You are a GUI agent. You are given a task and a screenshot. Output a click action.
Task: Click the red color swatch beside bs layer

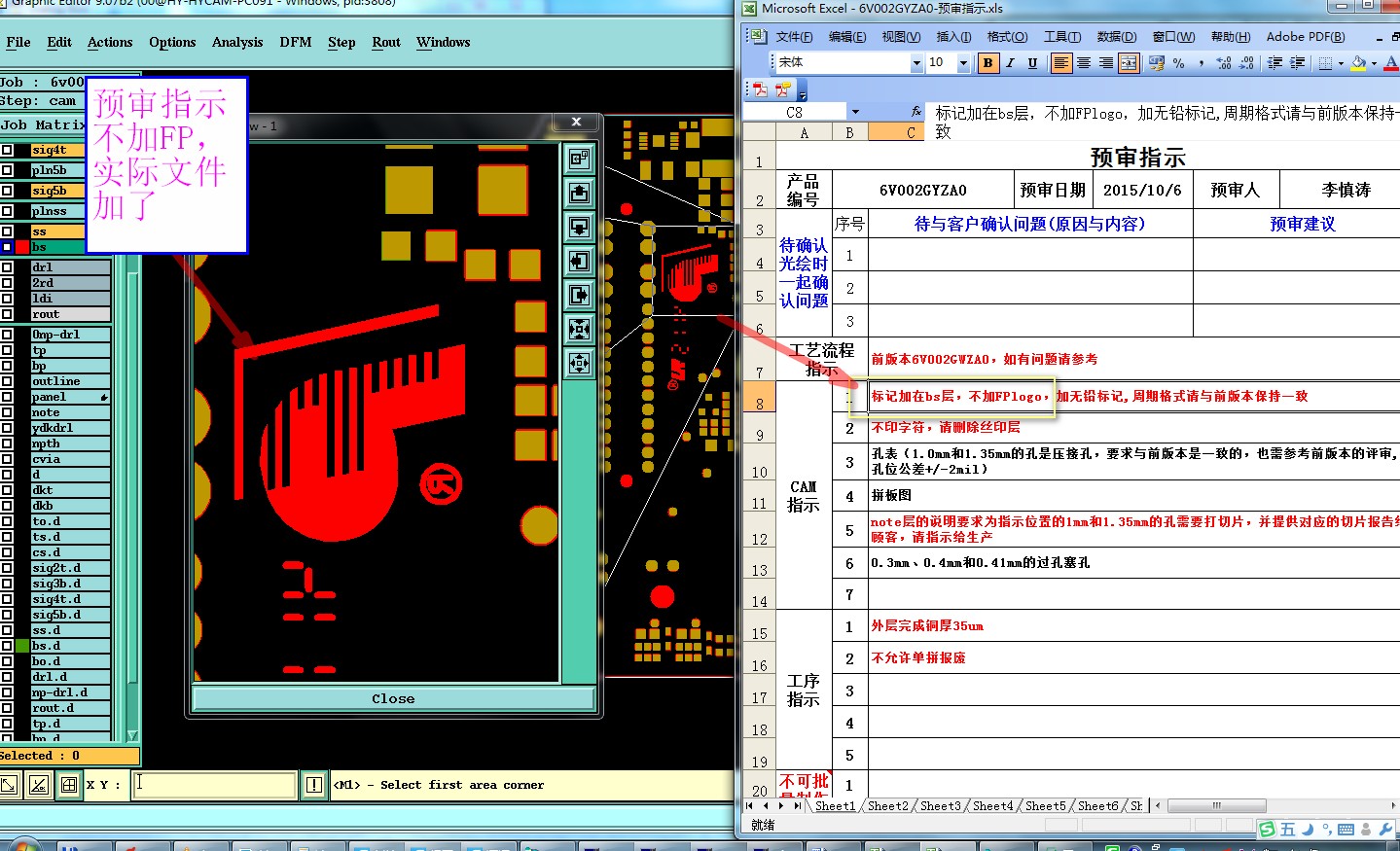click(21, 247)
